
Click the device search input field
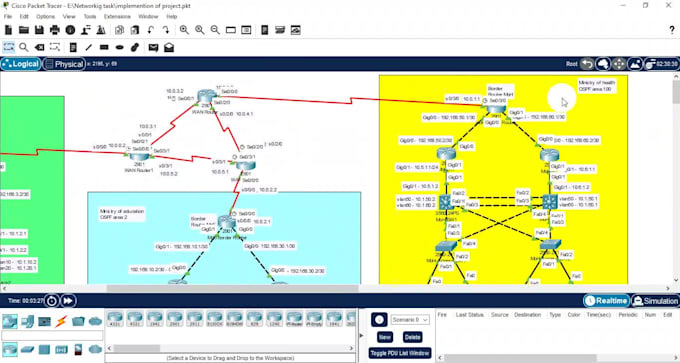coord(52,335)
